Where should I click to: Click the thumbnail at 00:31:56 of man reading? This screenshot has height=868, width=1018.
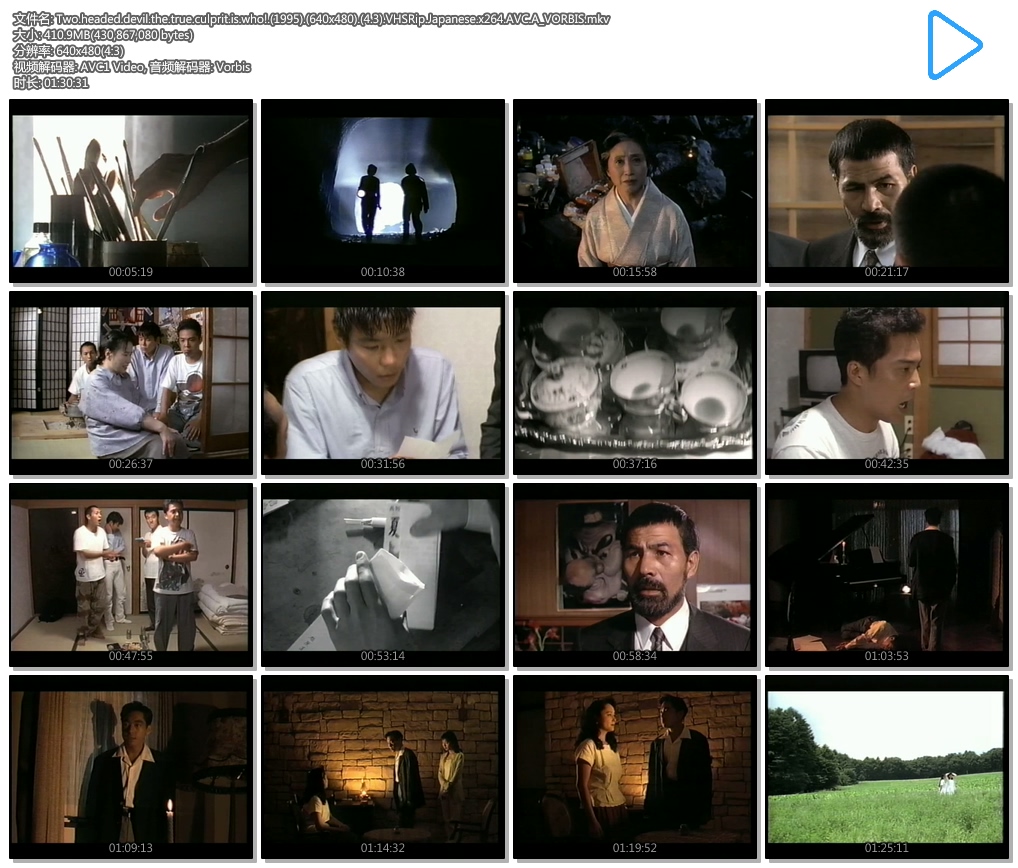[x=383, y=382]
